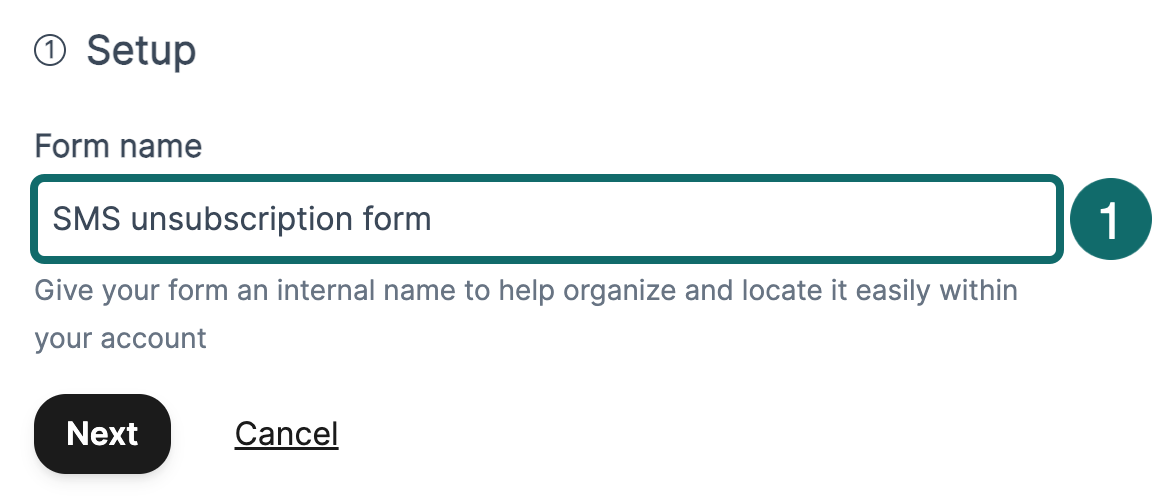The height and width of the screenshot is (496, 1162).
Task: Click the teal number 1 callout badge
Action: (x=1111, y=218)
